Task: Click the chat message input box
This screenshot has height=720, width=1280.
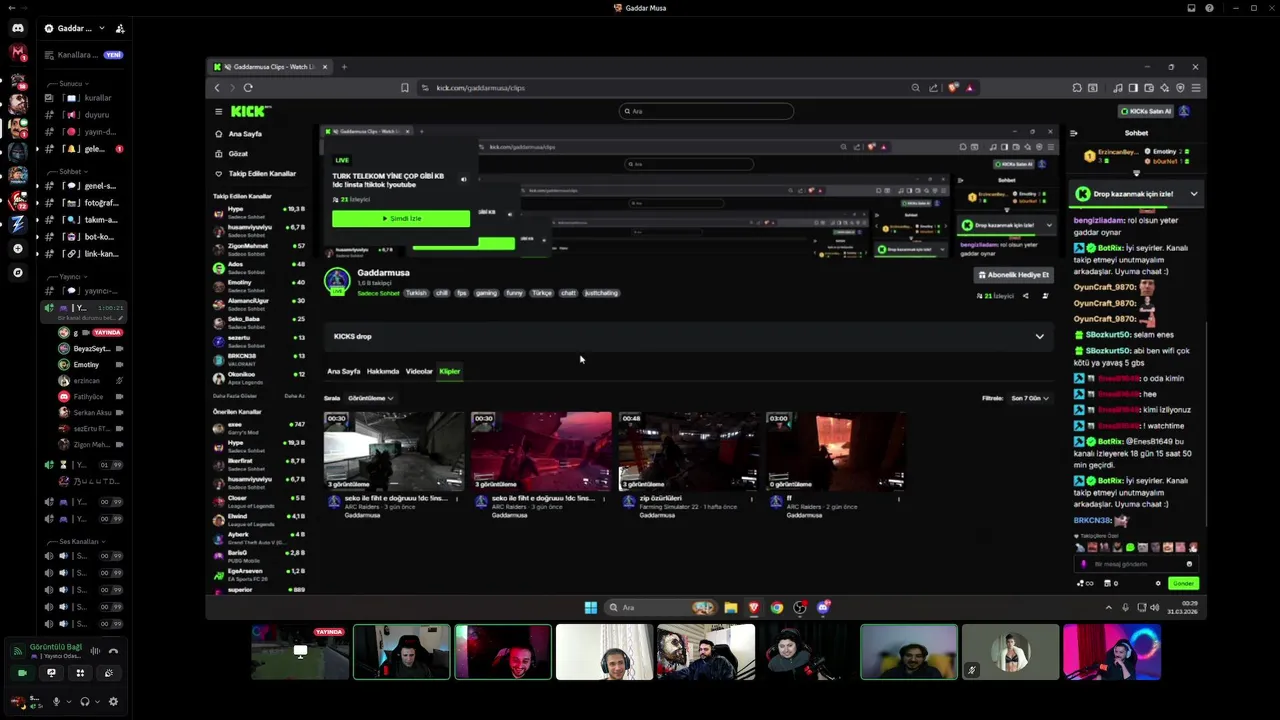Action: (1136, 564)
